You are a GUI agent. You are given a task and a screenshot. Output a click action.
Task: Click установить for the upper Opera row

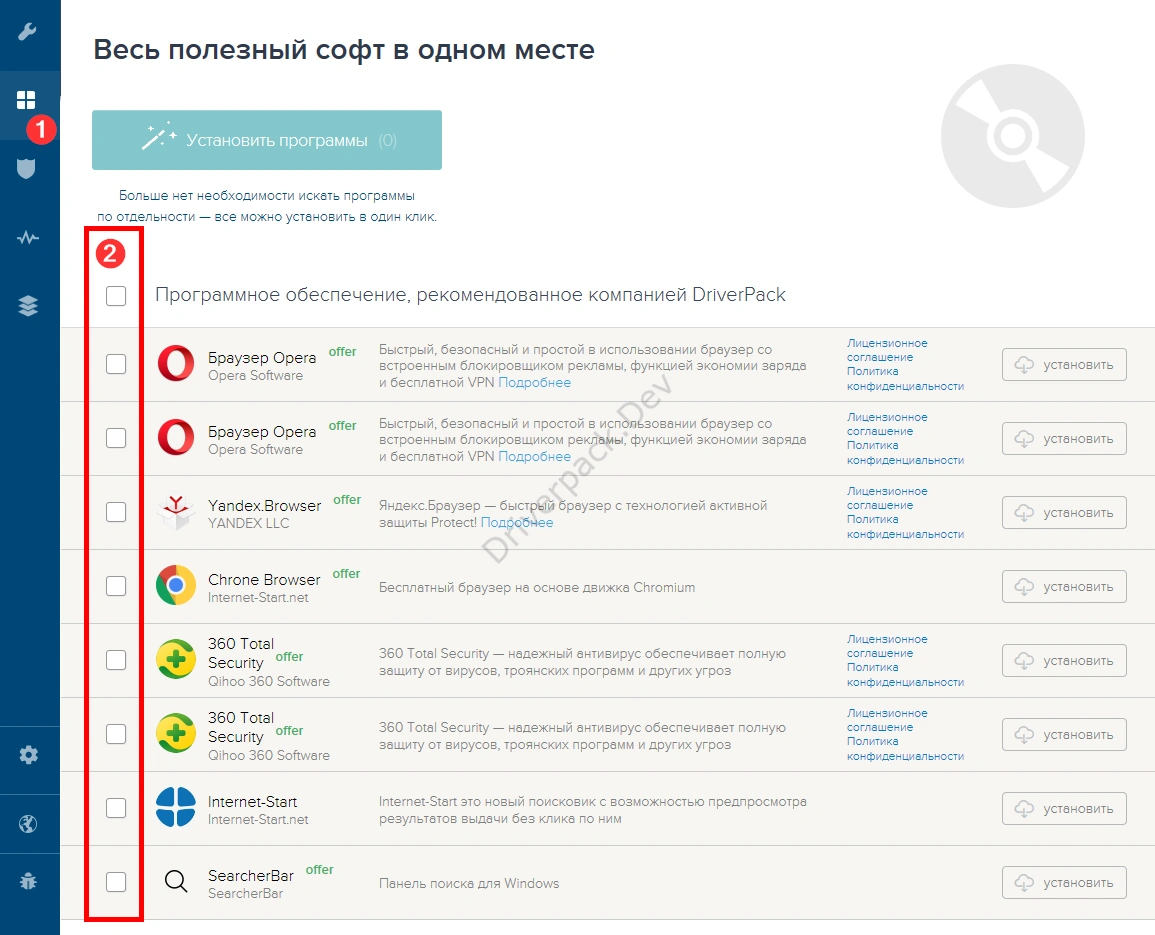[1064, 365]
